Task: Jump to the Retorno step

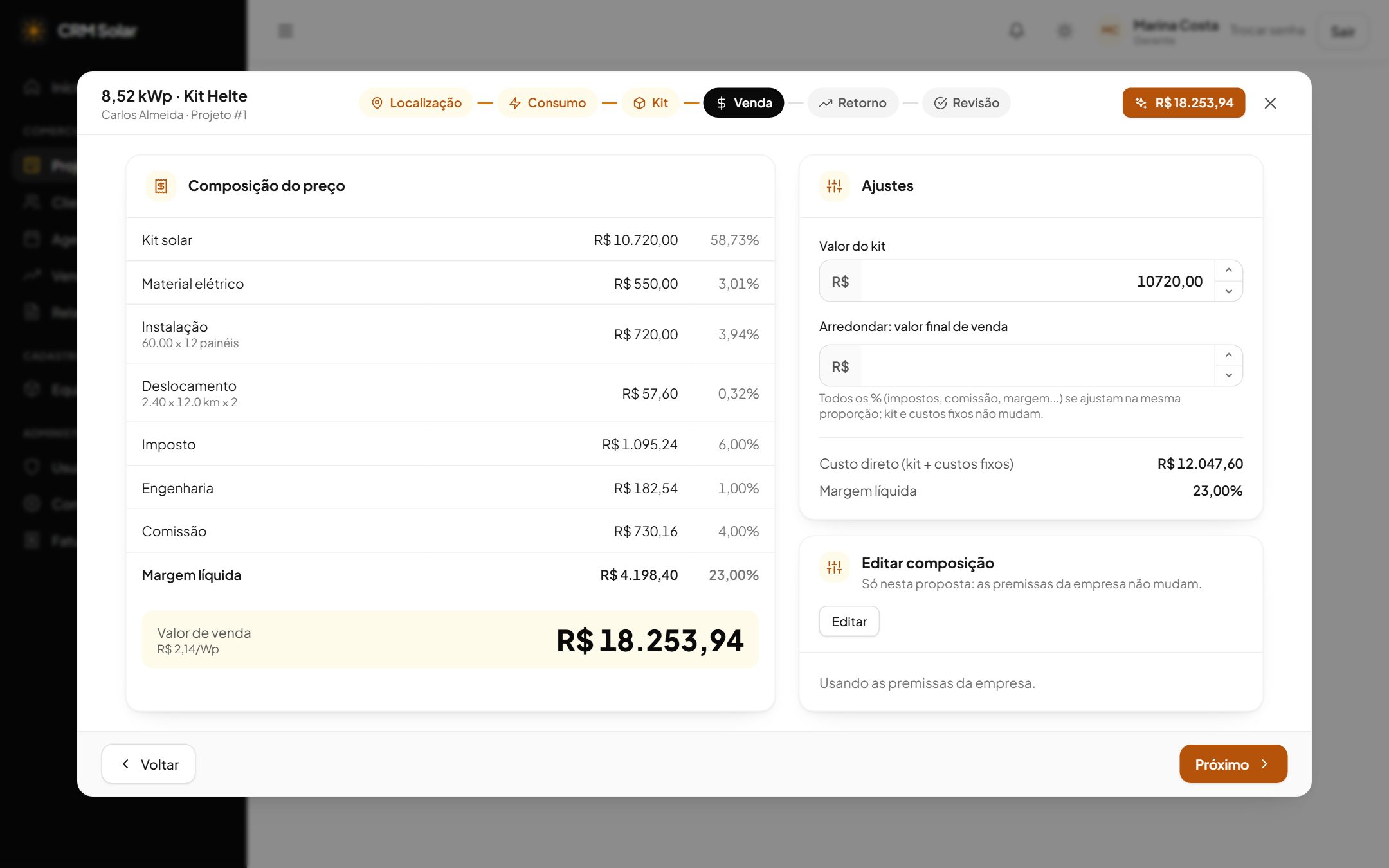Action: (x=853, y=103)
